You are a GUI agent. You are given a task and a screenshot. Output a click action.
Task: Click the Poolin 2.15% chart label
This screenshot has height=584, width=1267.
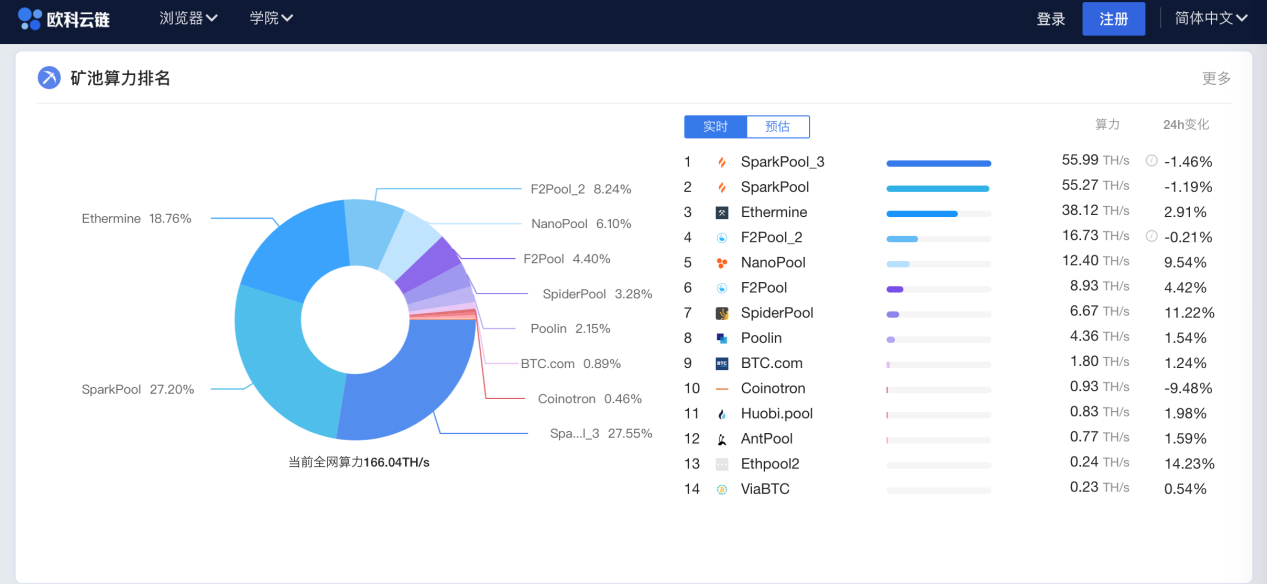click(570, 329)
